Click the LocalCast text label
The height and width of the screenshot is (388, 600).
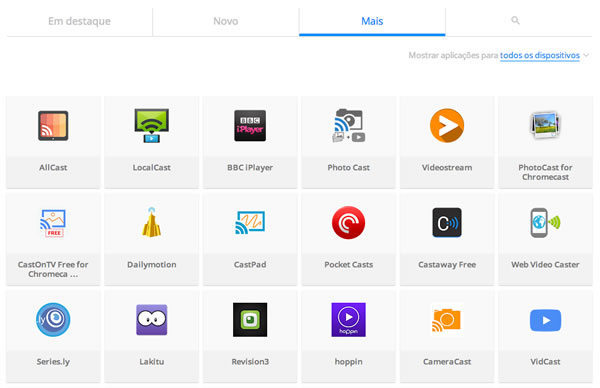point(152,168)
